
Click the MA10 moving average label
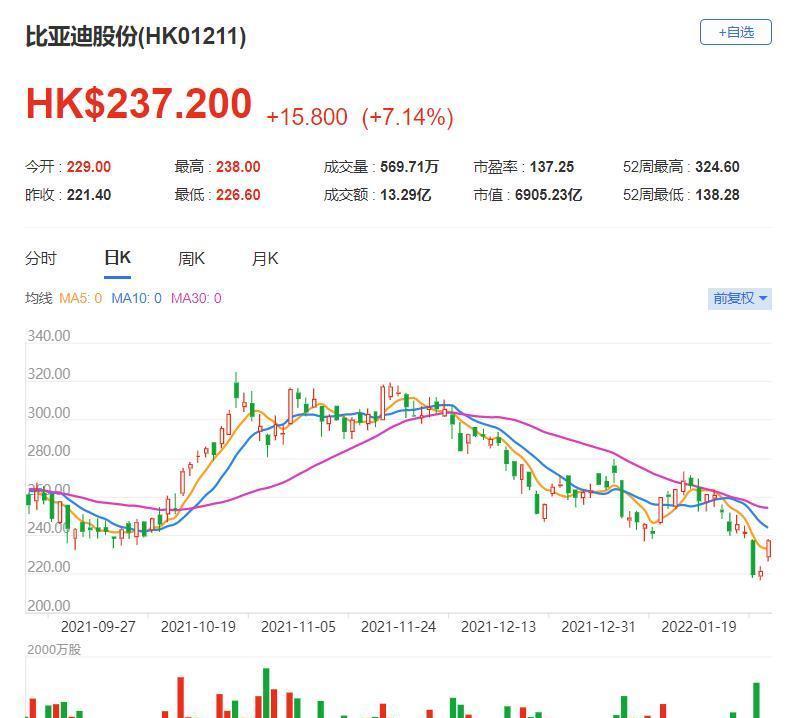click(x=136, y=298)
